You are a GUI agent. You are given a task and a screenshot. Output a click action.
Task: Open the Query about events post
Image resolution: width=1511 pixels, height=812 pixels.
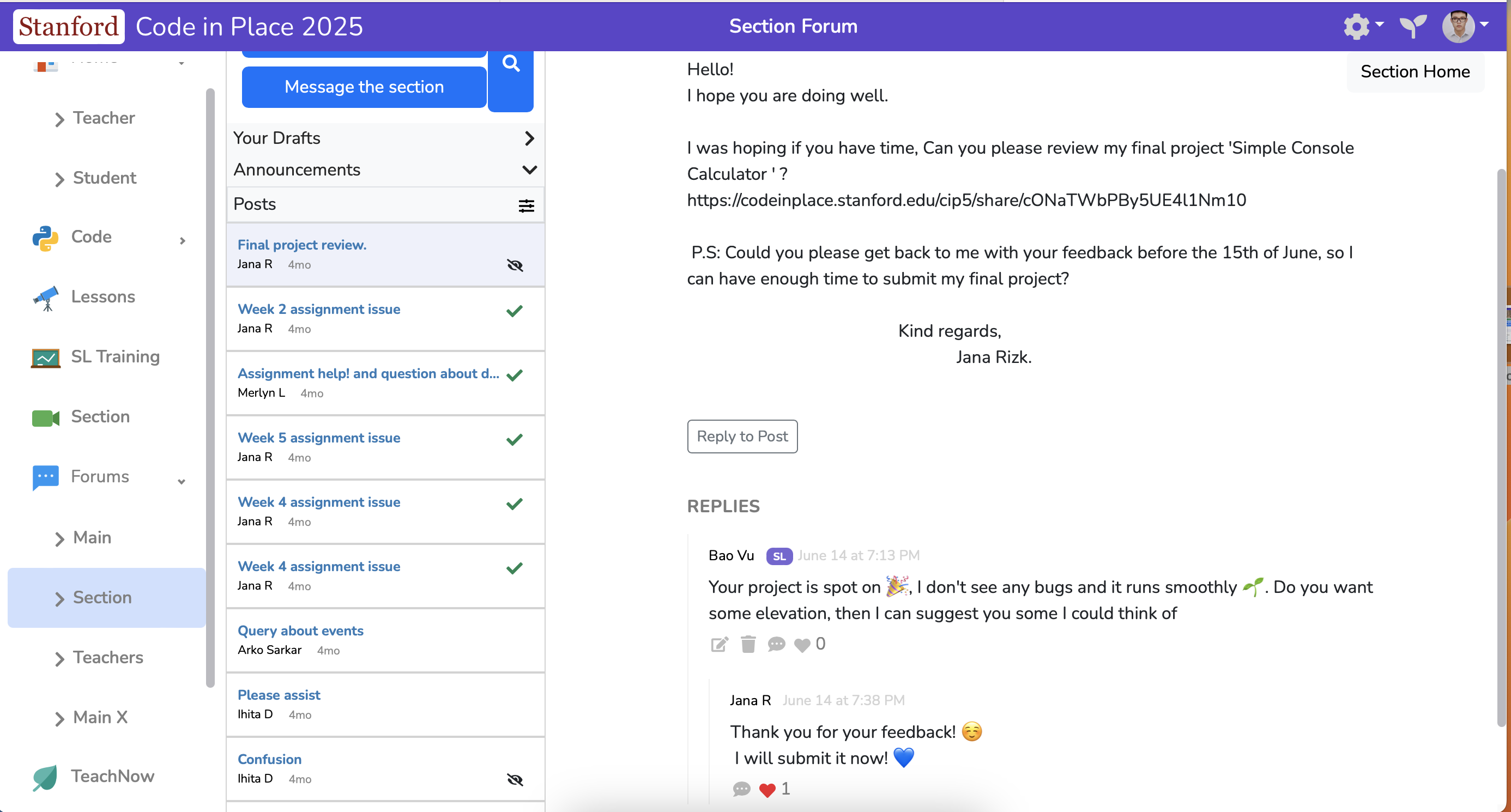coord(300,630)
